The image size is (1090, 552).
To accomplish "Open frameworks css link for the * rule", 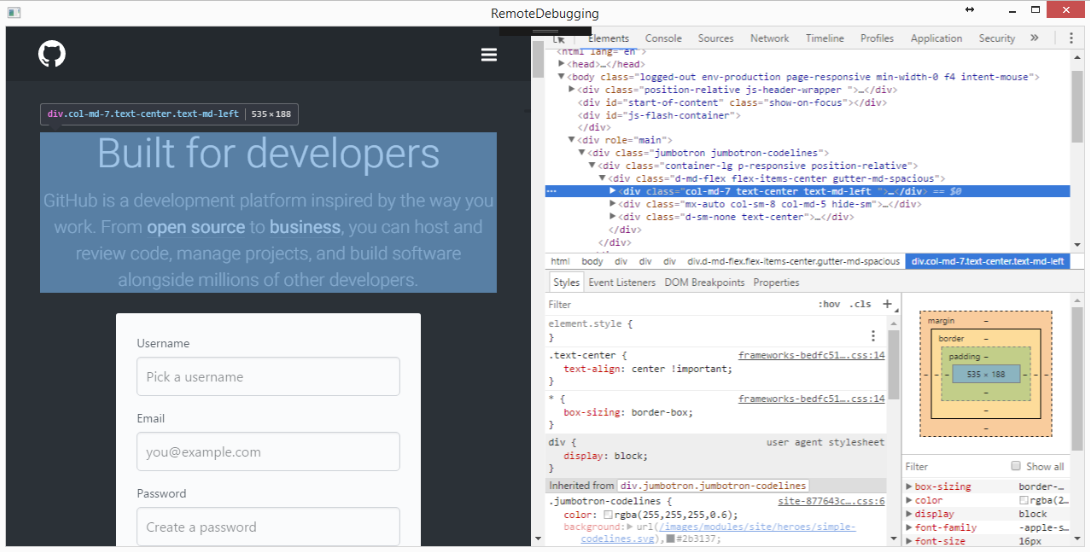I will pyautogui.click(x=811, y=398).
